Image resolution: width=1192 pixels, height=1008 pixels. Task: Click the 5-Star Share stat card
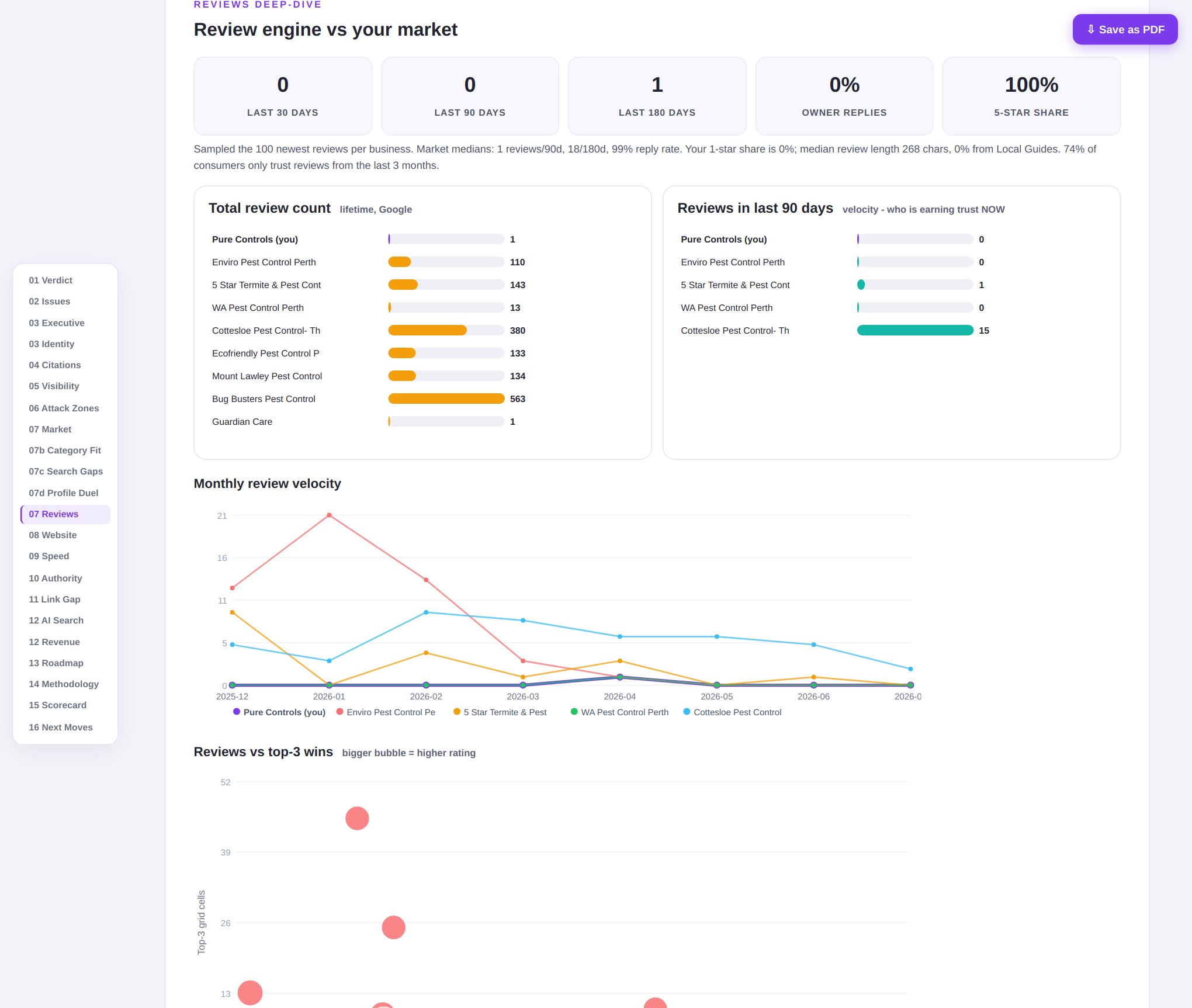pos(1031,96)
